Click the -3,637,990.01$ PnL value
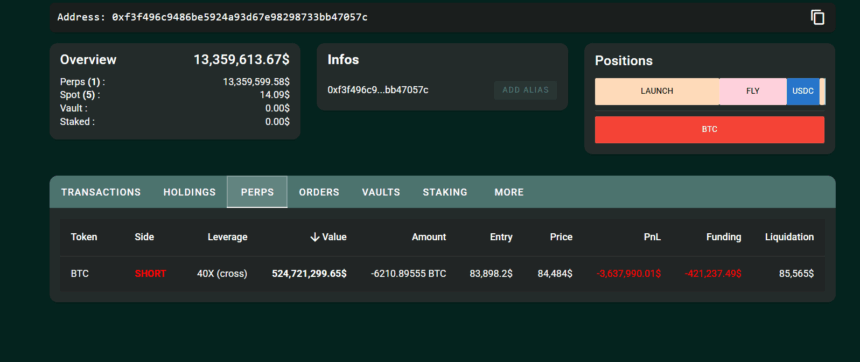The height and width of the screenshot is (362, 860). (x=629, y=273)
